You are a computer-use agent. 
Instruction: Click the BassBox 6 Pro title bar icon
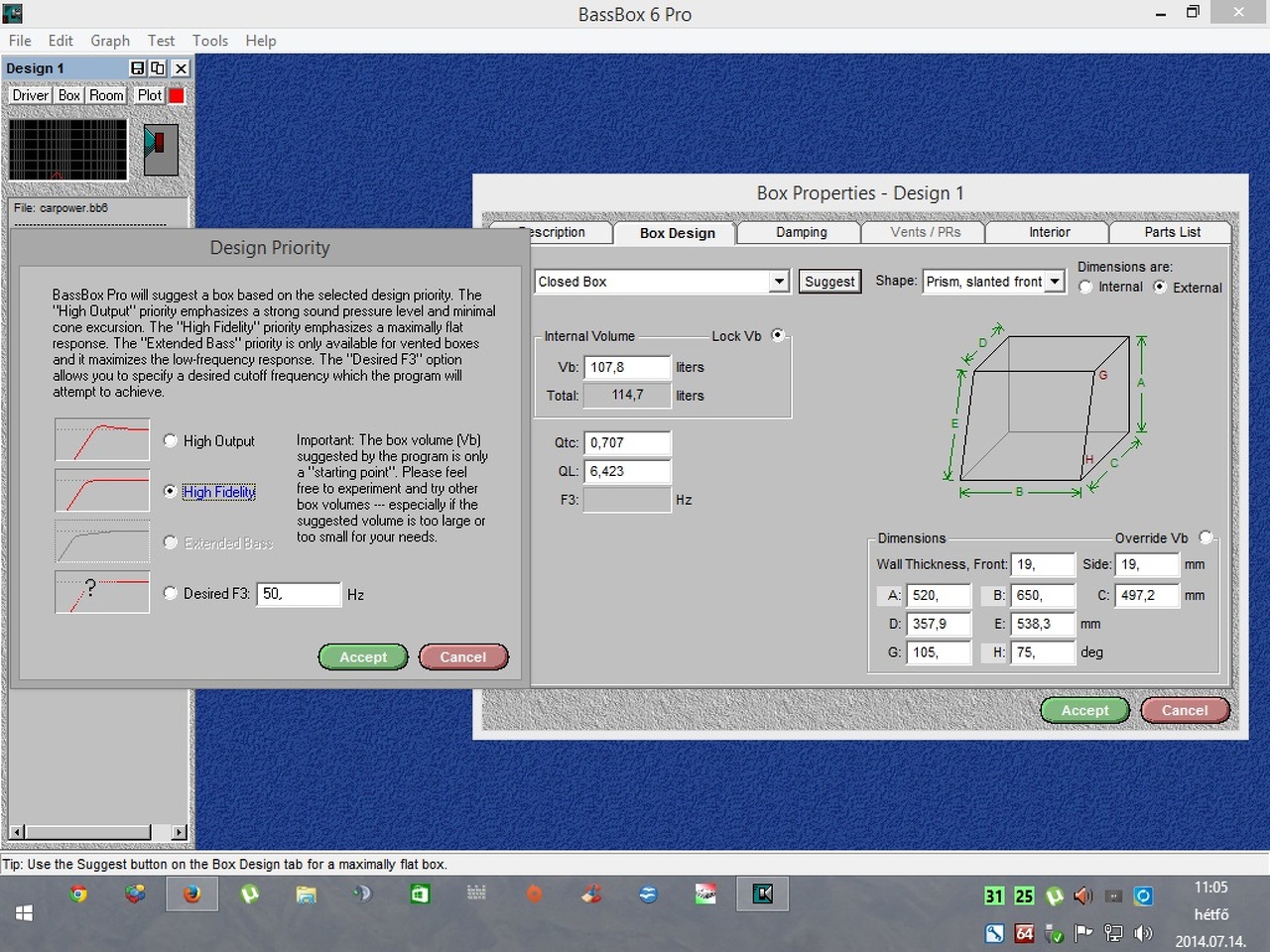[x=12, y=13]
